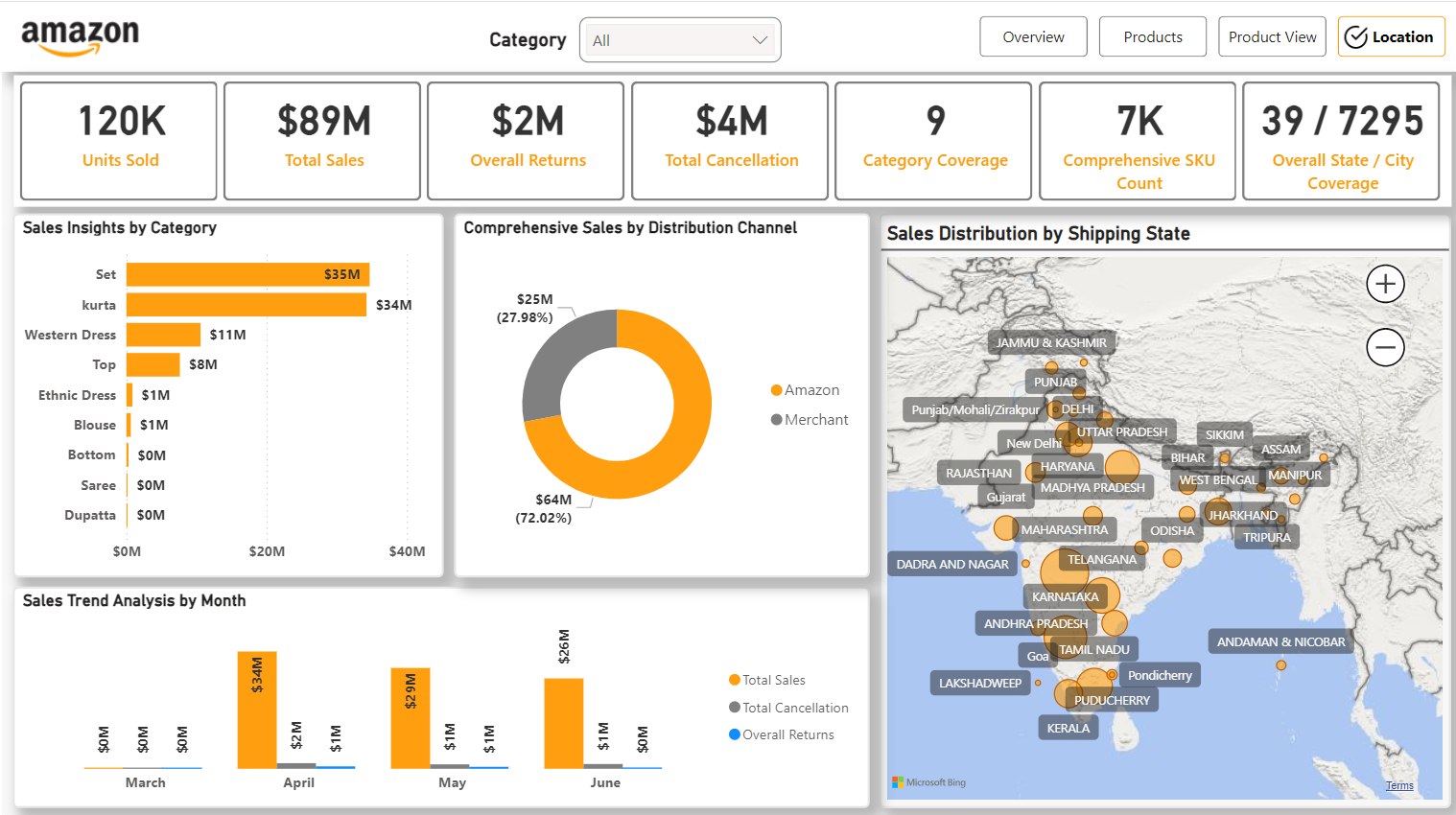Click the Gujarat map label
The width and height of the screenshot is (1456, 815).
click(x=1005, y=497)
